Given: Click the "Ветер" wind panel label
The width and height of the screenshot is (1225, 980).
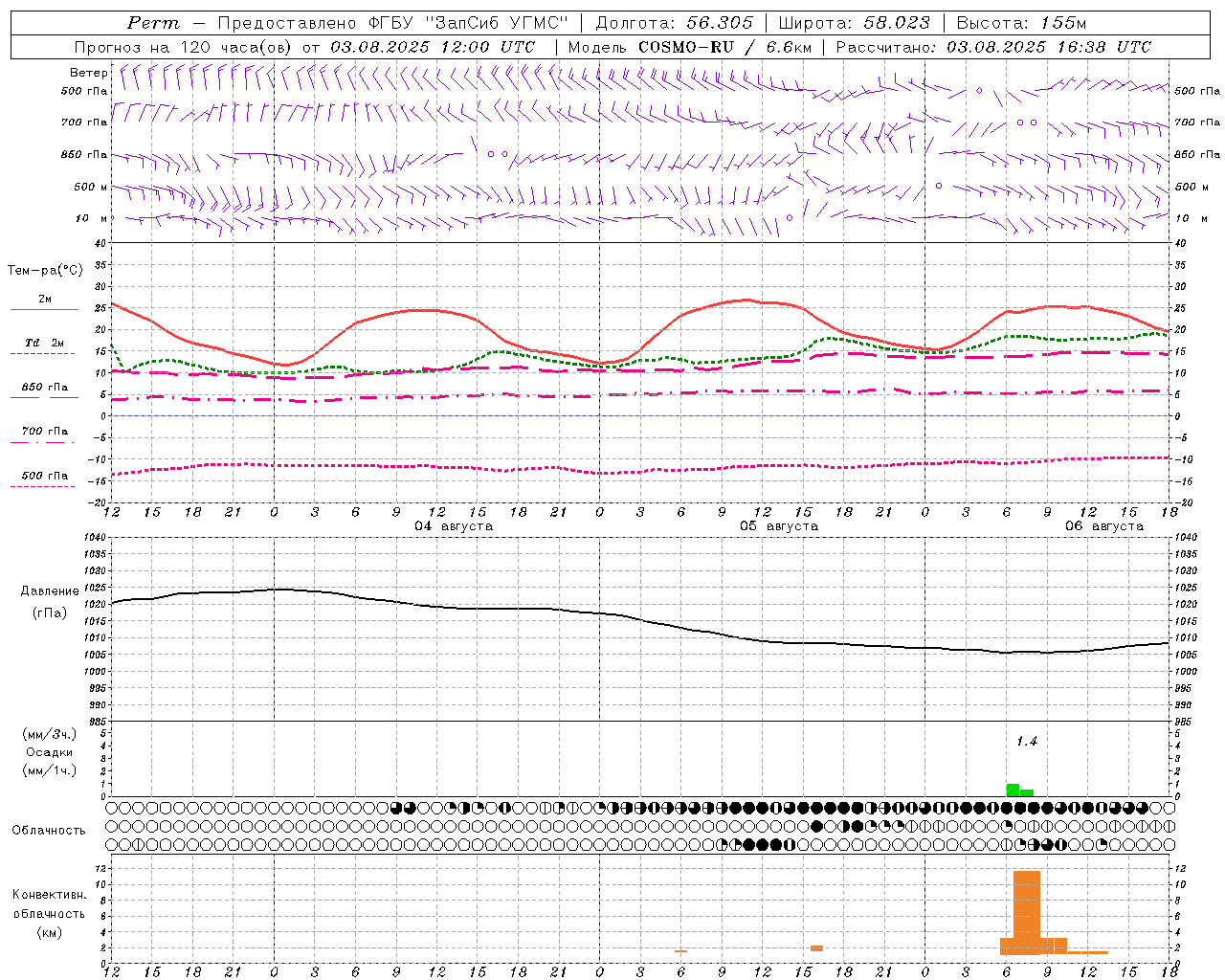Looking at the screenshot, I should pyautogui.click(x=88, y=73).
